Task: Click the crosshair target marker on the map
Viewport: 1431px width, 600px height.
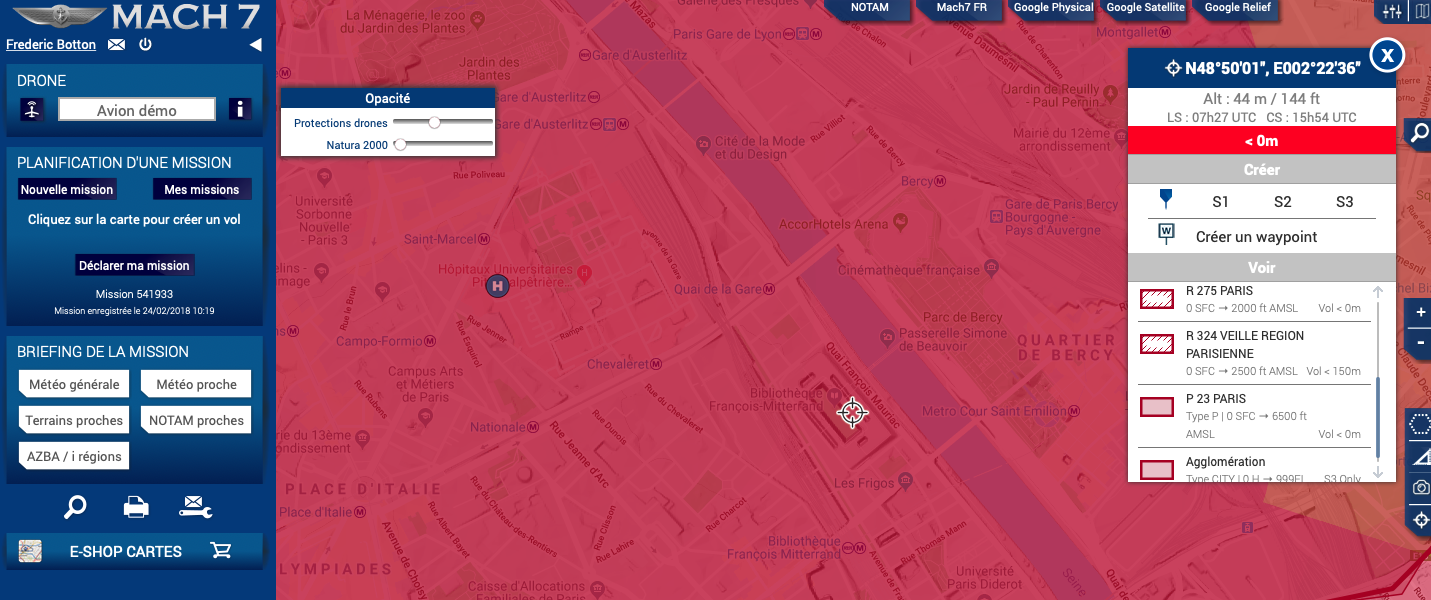Action: [852, 412]
